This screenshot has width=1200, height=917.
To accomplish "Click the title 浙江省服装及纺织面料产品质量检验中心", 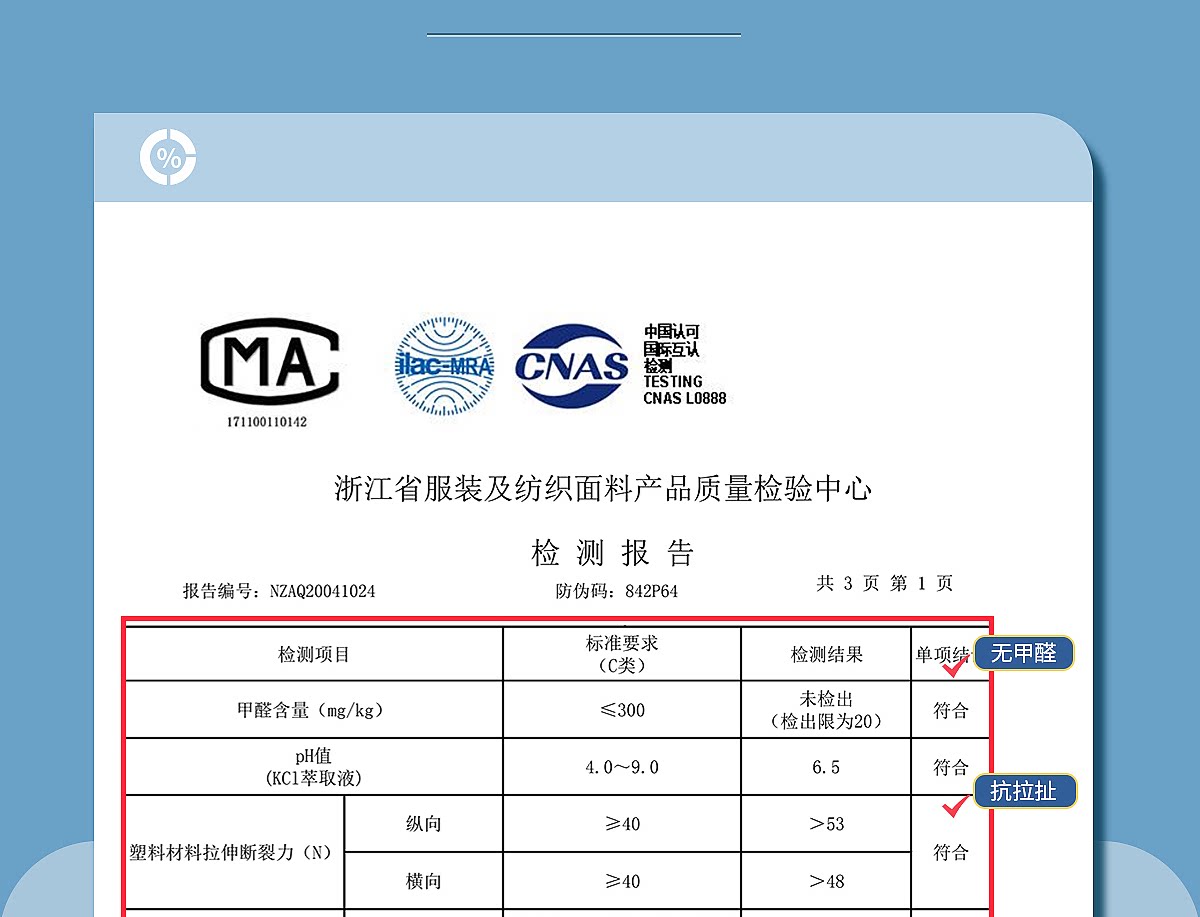I will pos(603,489).
